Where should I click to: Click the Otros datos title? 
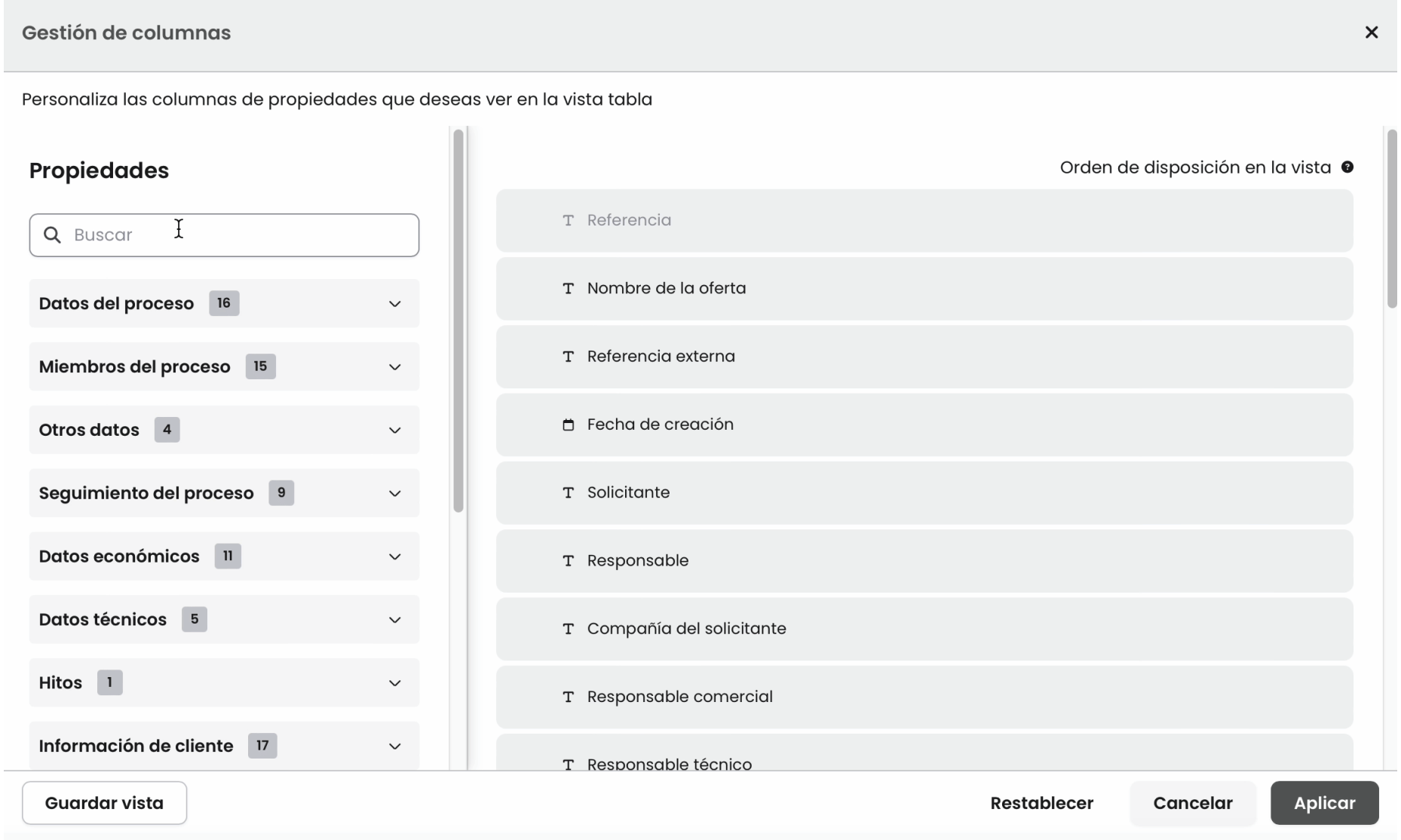(89, 431)
